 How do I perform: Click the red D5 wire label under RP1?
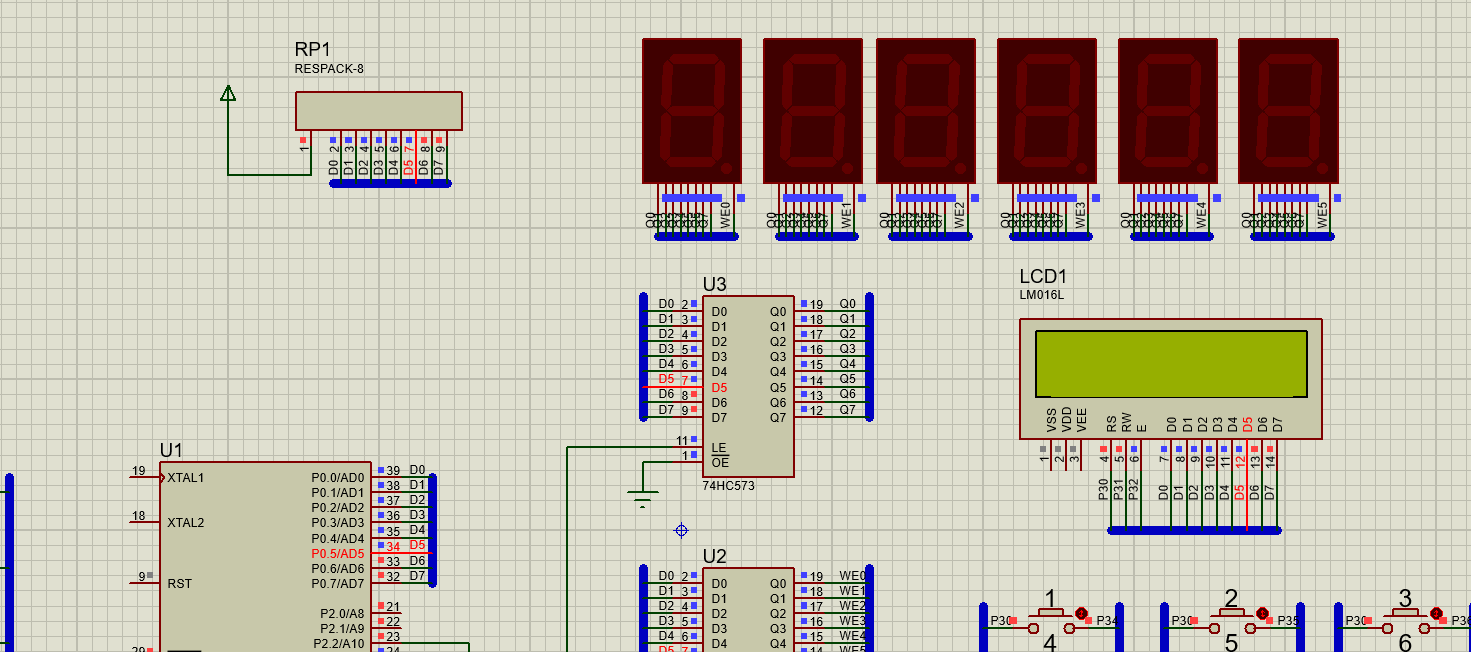pyautogui.click(x=408, y=168)
